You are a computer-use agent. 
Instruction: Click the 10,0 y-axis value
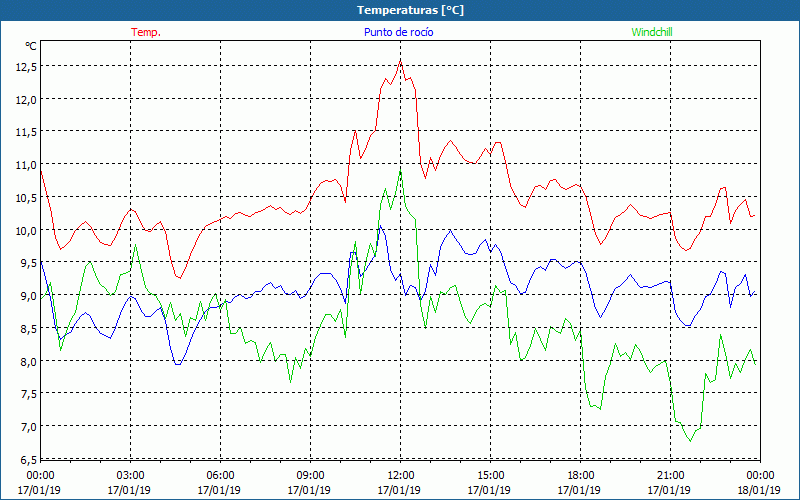(27, 230)
